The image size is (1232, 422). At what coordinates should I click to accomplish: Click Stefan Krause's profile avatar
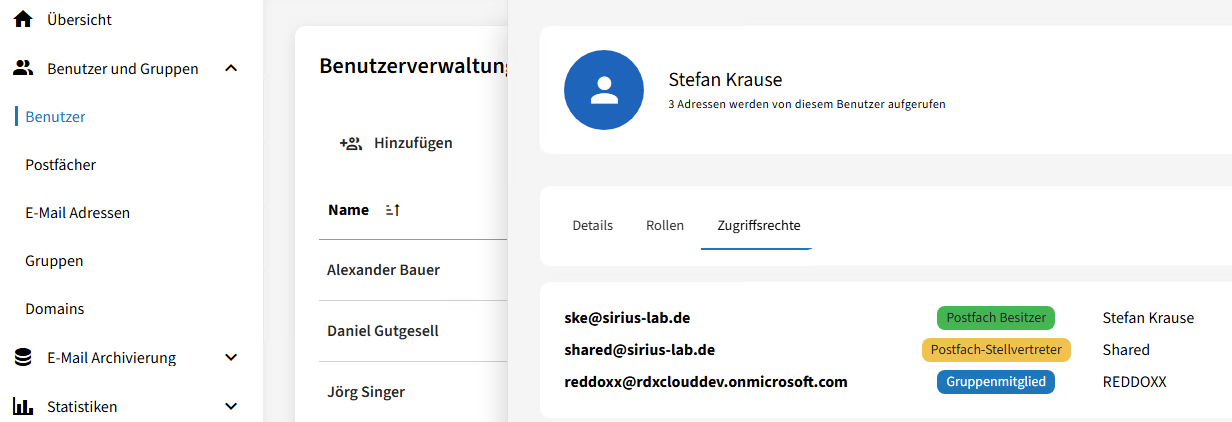(604, 91)
